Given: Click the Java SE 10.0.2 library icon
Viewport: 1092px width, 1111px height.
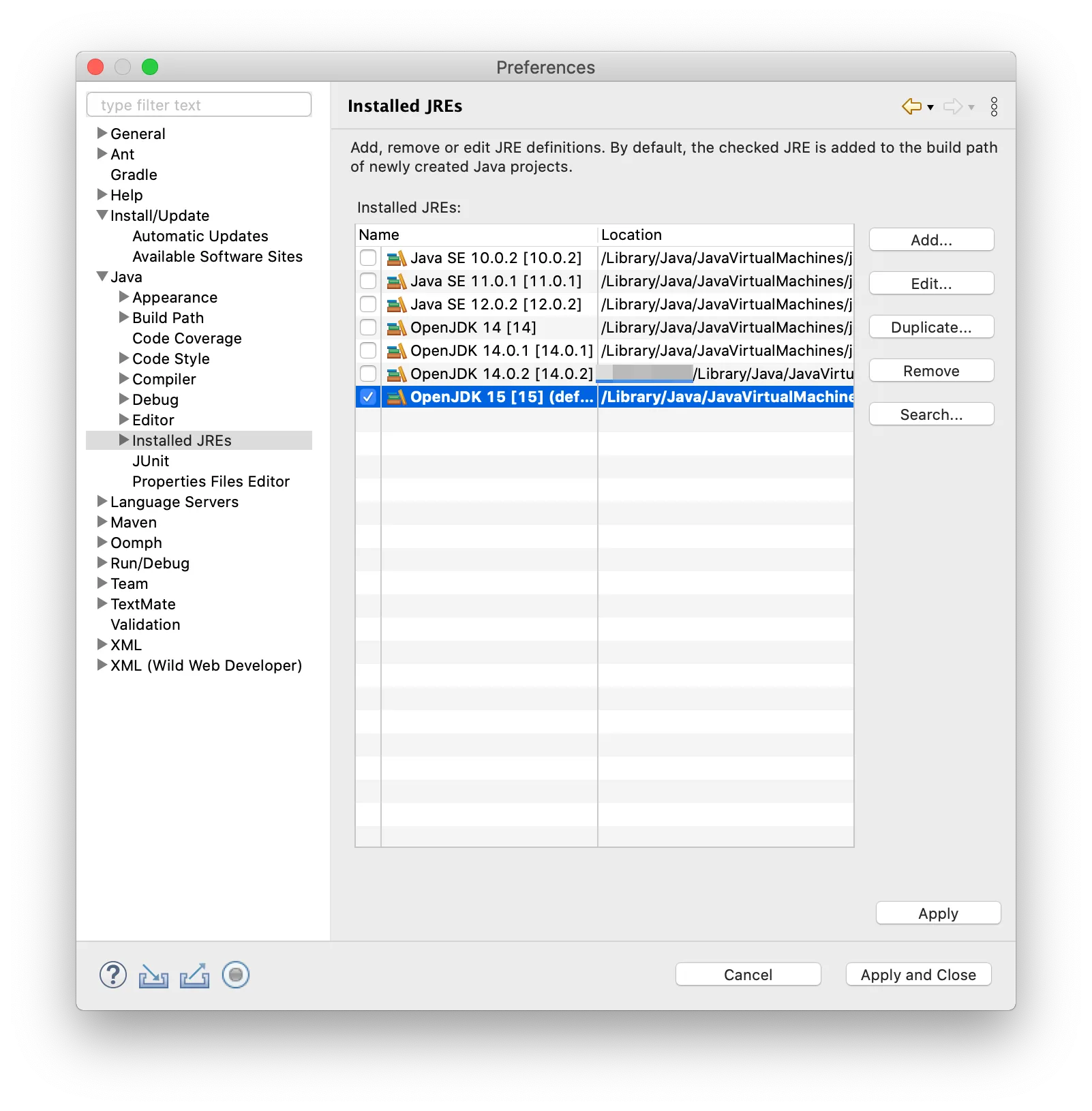Looking at the screenshot, I should 397,258.
